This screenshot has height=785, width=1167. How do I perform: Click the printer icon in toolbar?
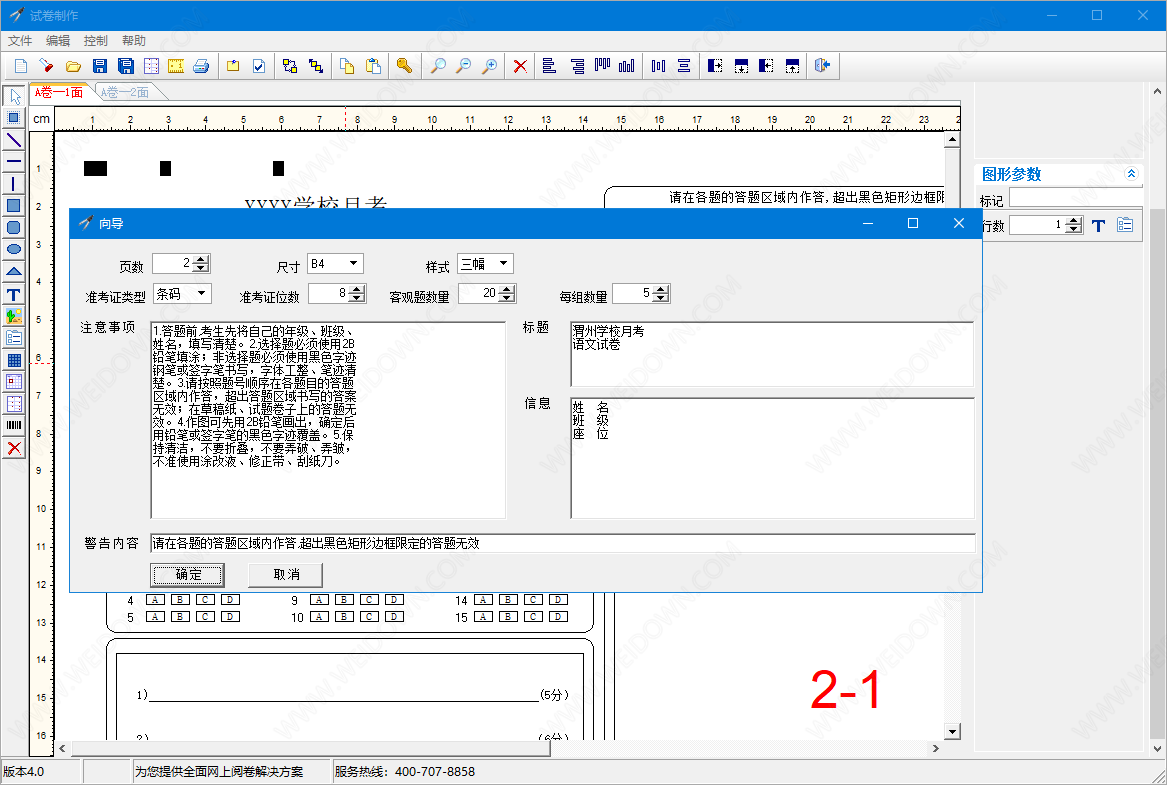pos(201,66)
